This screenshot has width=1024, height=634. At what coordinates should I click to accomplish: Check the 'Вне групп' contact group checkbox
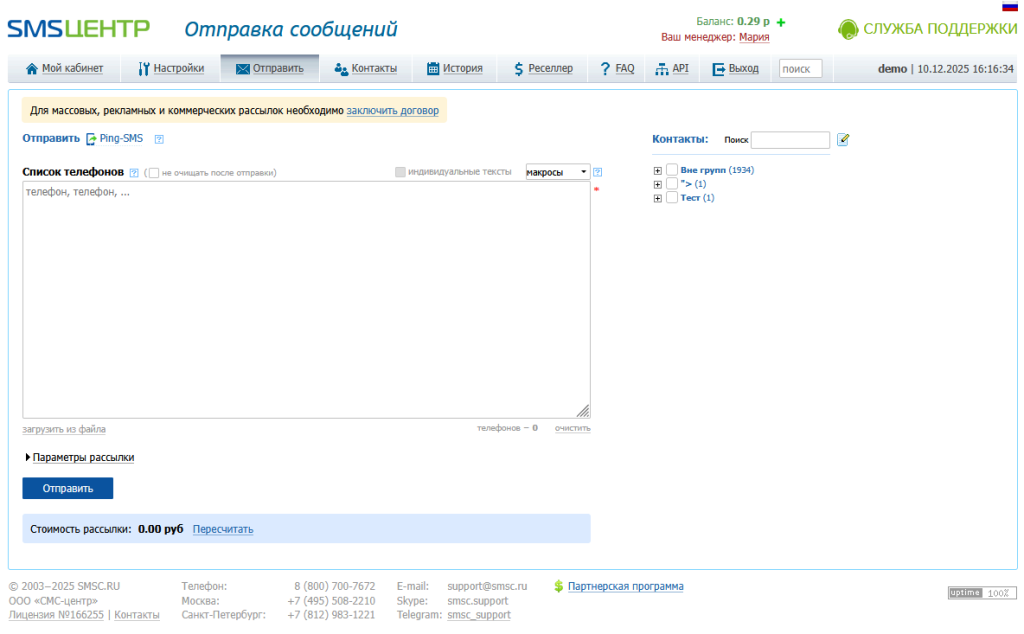click(671, 170)
